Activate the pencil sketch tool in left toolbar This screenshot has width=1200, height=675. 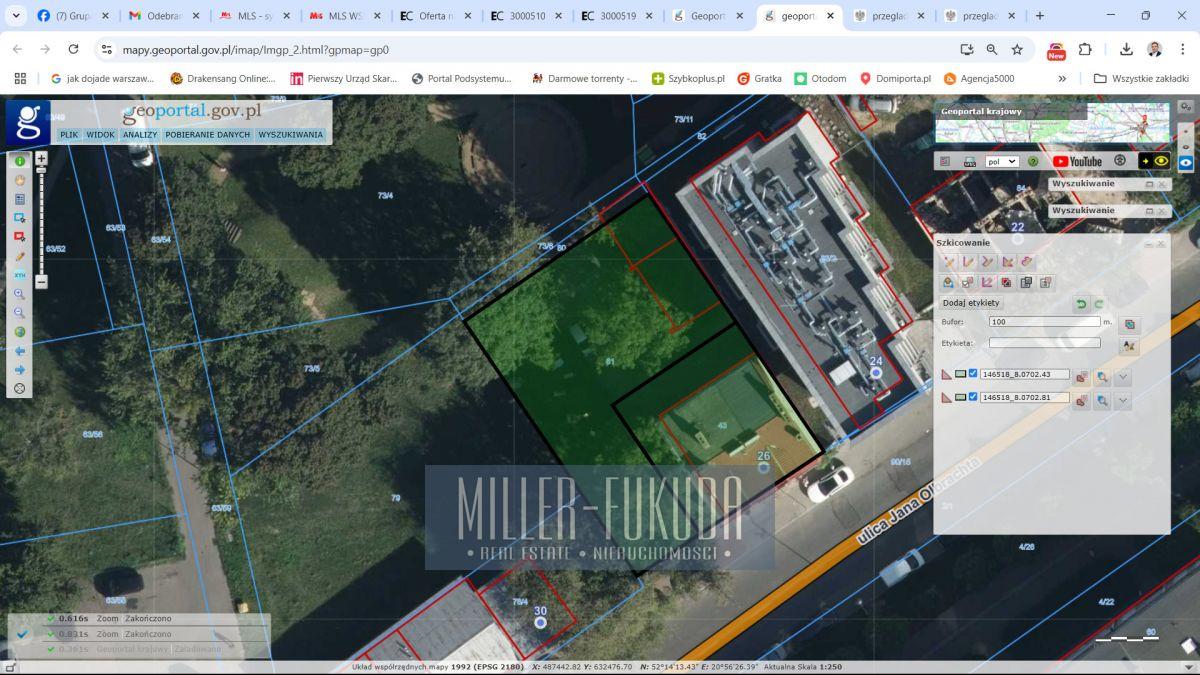[x=19, y=256]
